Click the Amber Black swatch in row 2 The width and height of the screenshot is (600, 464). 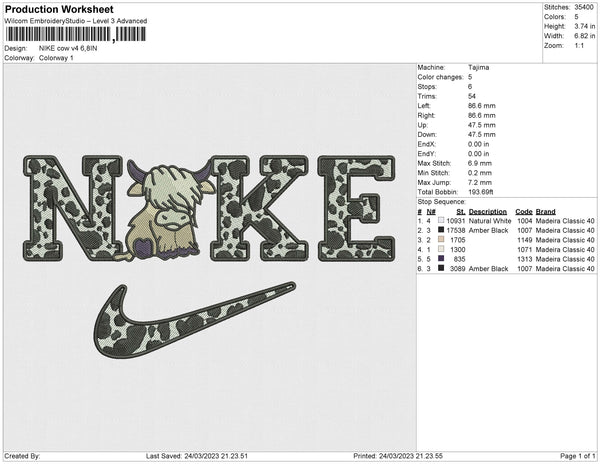click(x=441, y=230)
